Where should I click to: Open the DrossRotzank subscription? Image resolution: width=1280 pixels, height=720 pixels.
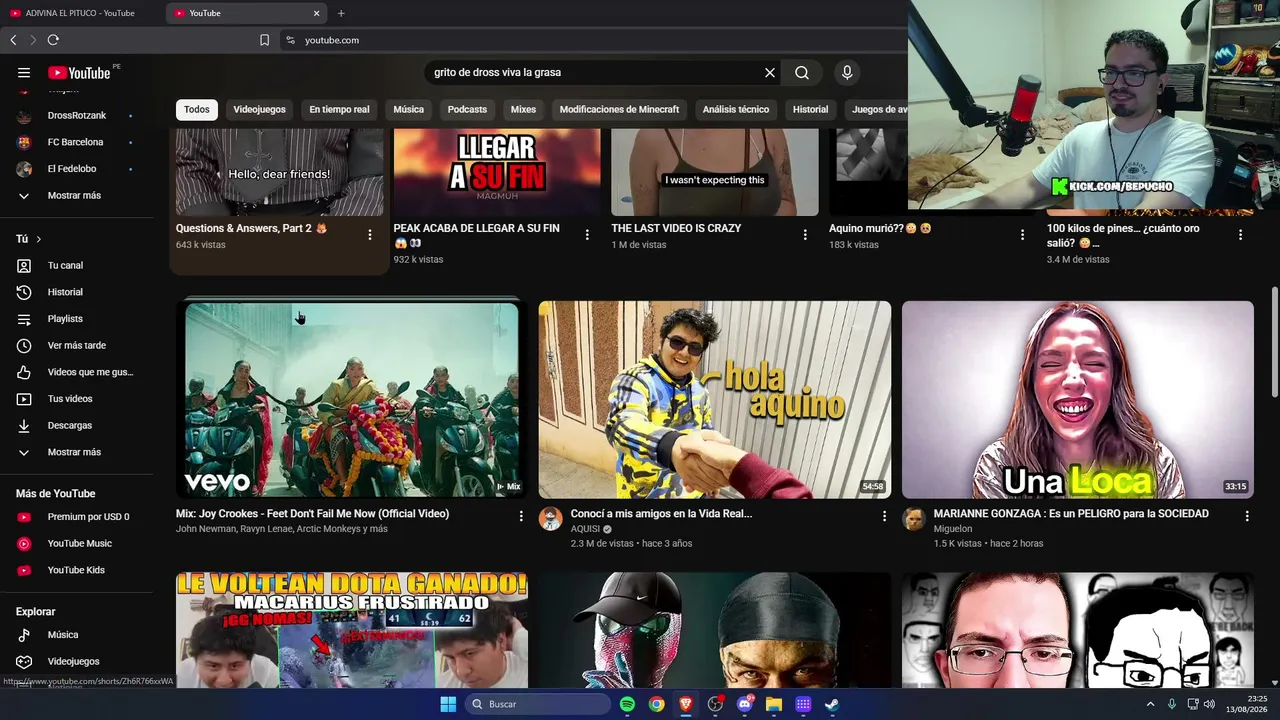tap(77, 115)
